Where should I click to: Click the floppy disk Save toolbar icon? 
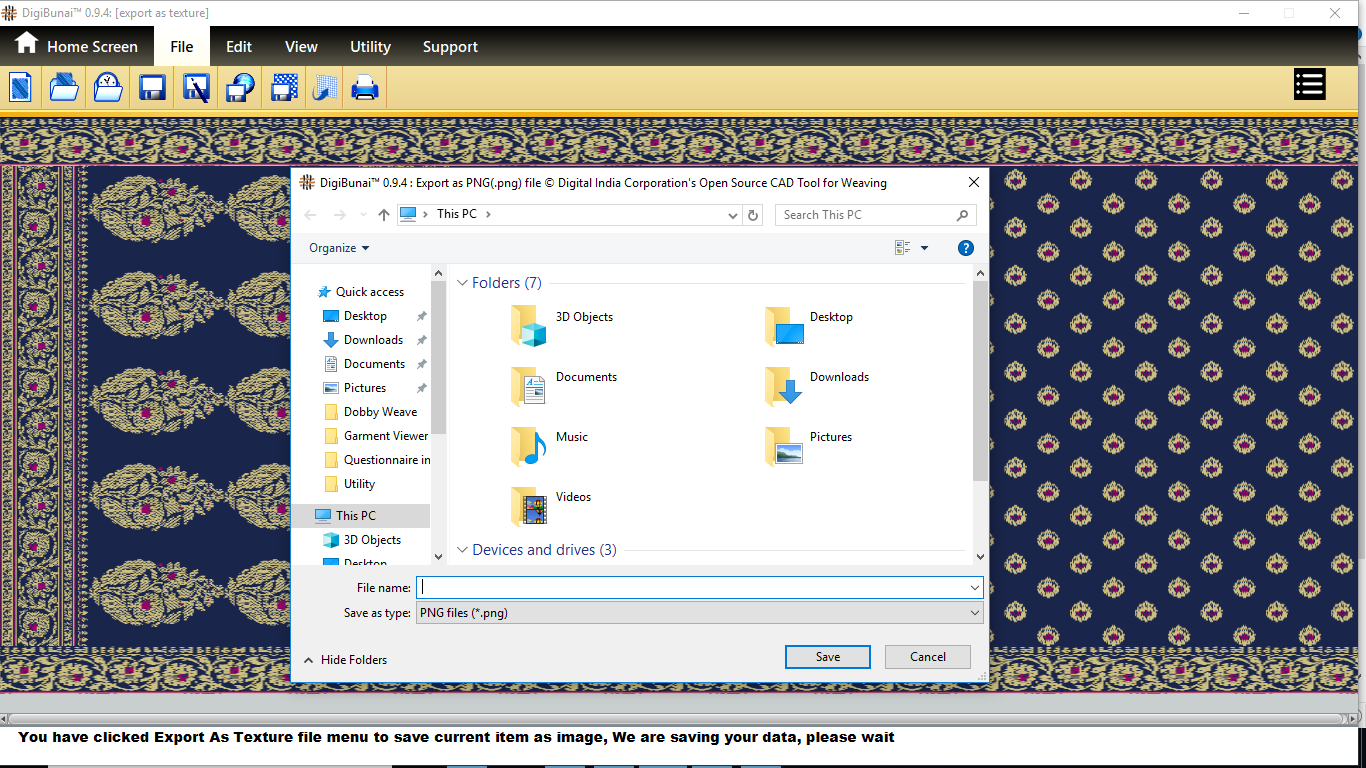tap(152, 87)
